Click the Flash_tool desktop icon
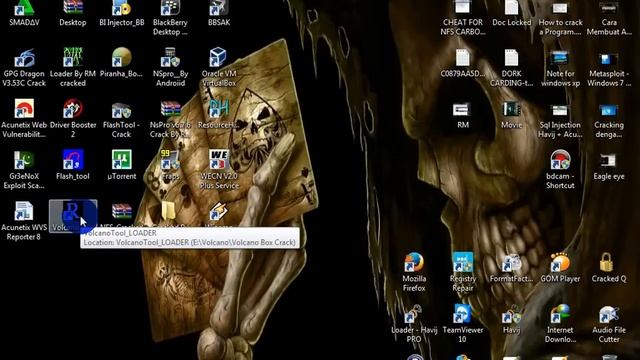The width and height of the screenshot is (640, 360). (73, 160)
